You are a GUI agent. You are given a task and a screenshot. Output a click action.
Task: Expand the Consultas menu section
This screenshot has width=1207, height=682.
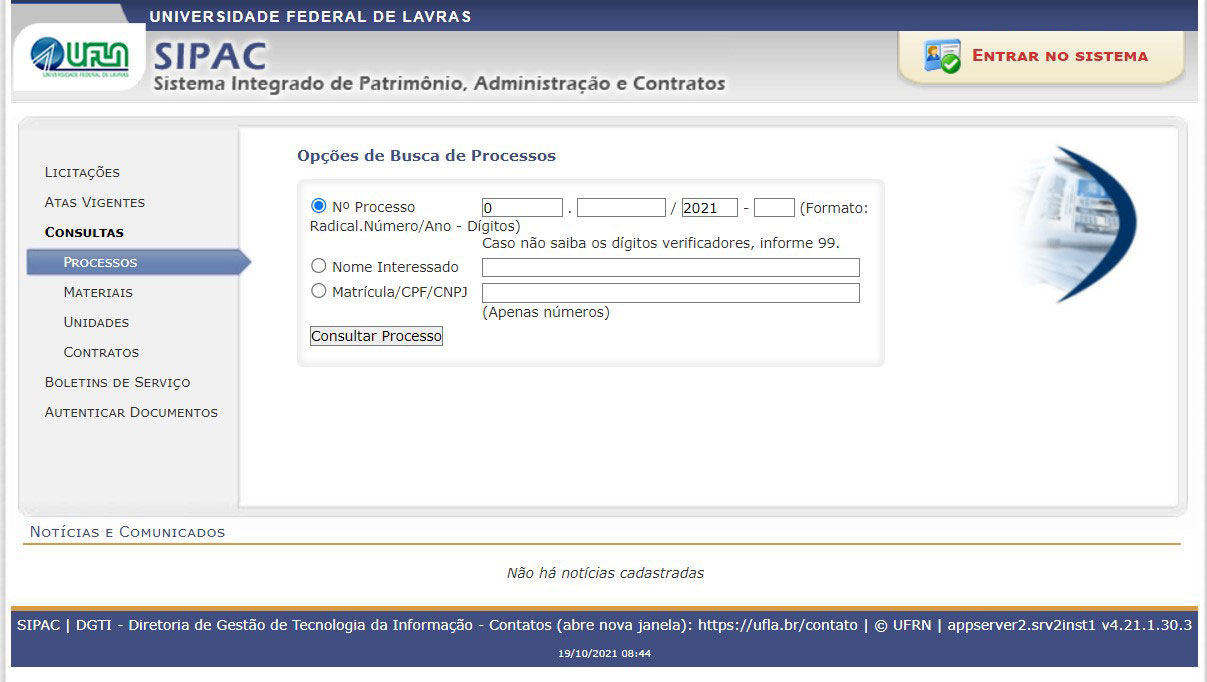(84, 232)
